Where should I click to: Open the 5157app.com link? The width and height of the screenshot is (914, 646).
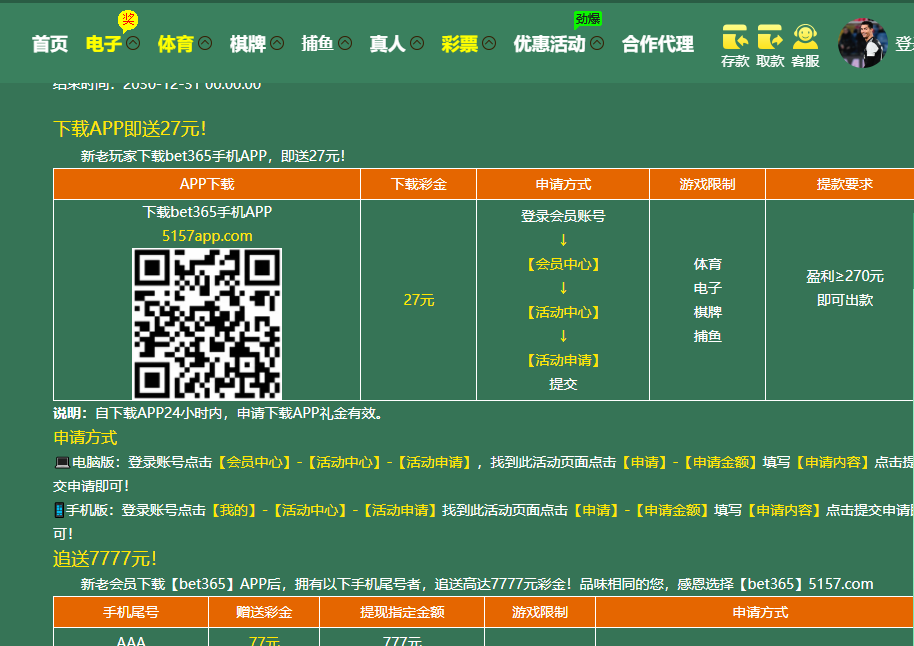(207, 236)
